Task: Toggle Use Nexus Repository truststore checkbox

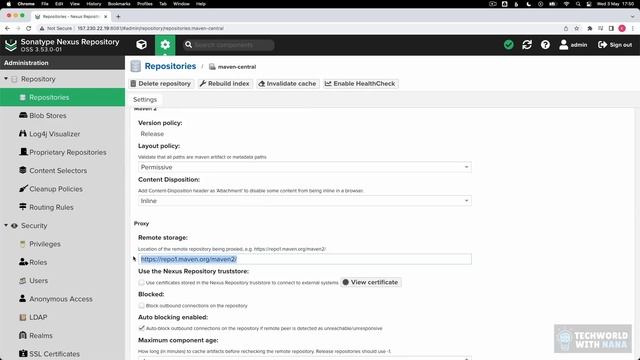Action: 142,282
